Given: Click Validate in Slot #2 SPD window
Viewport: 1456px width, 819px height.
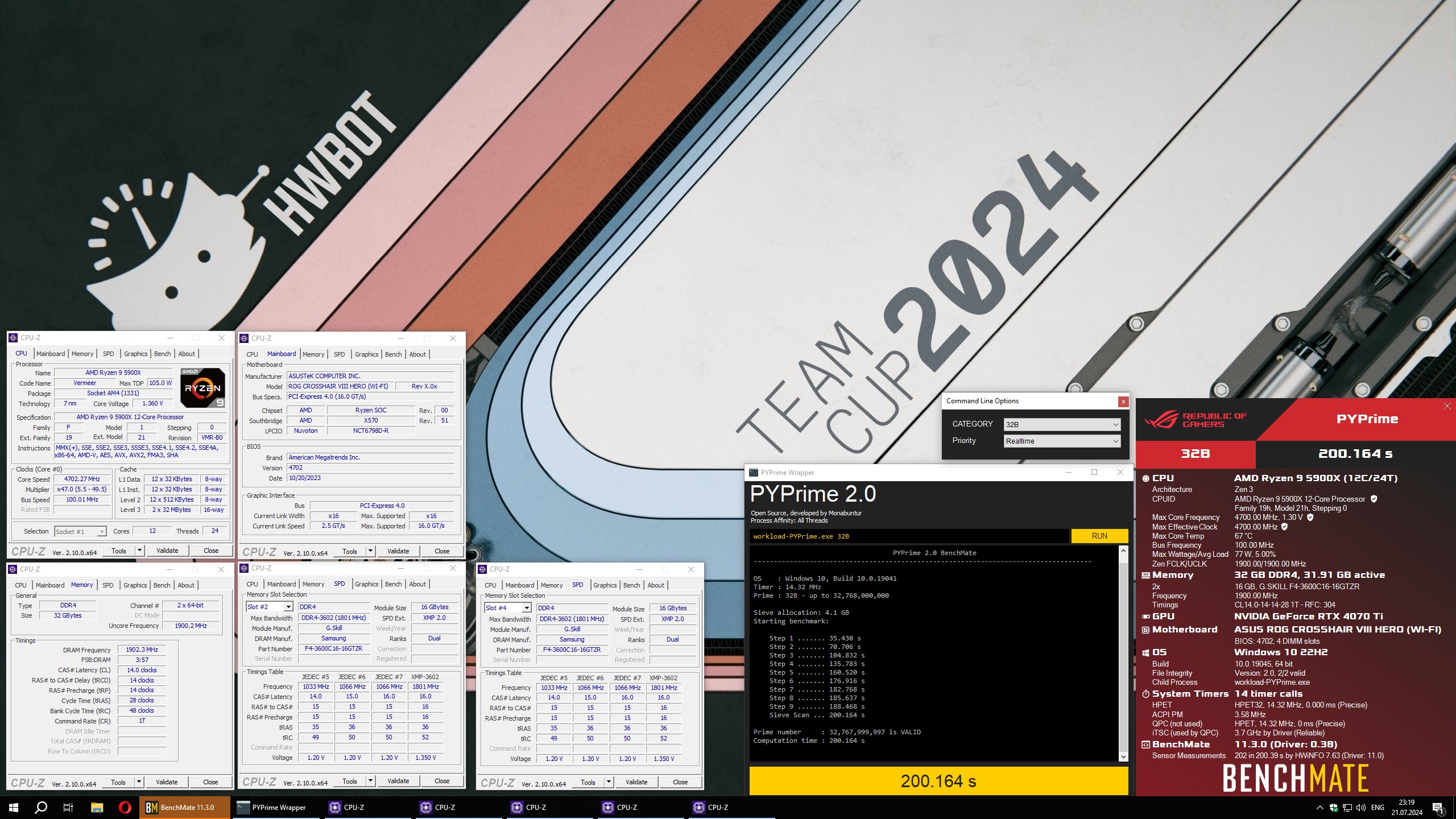Looking at the screenshot, I should [398, 781].
